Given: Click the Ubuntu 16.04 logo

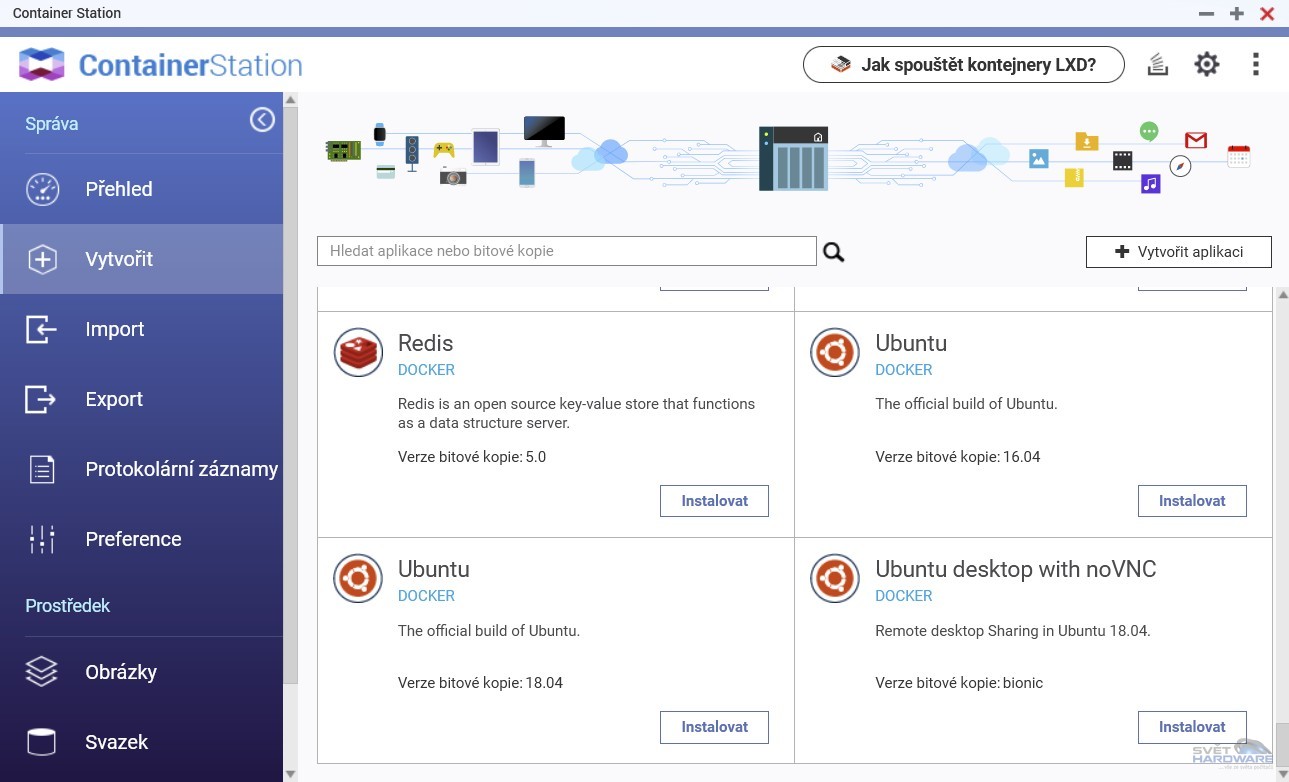Looking at the screenshot, I should point(834,352).
